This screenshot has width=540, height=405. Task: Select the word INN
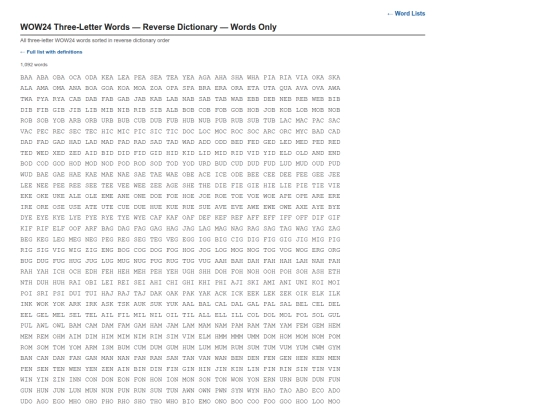pyautogui.click(x=75, y=380)
